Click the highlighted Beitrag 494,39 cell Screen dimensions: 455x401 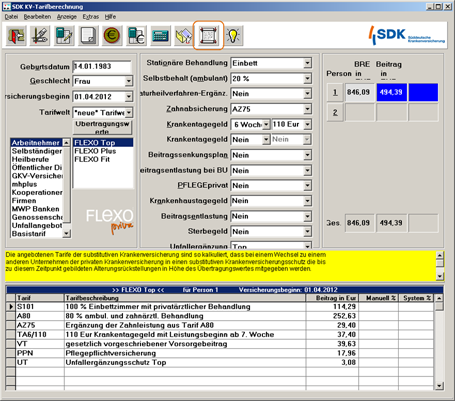pyautogui.click(x=391, y=92)
